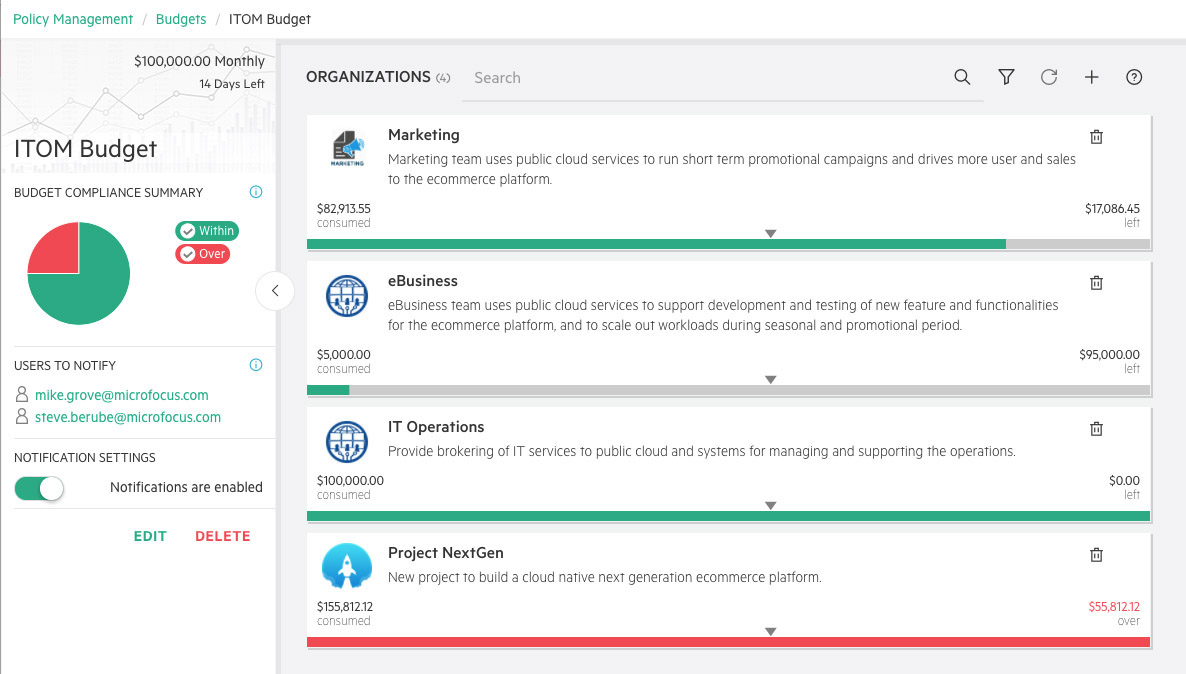Open the filter funnel icon

point(1006,78)
